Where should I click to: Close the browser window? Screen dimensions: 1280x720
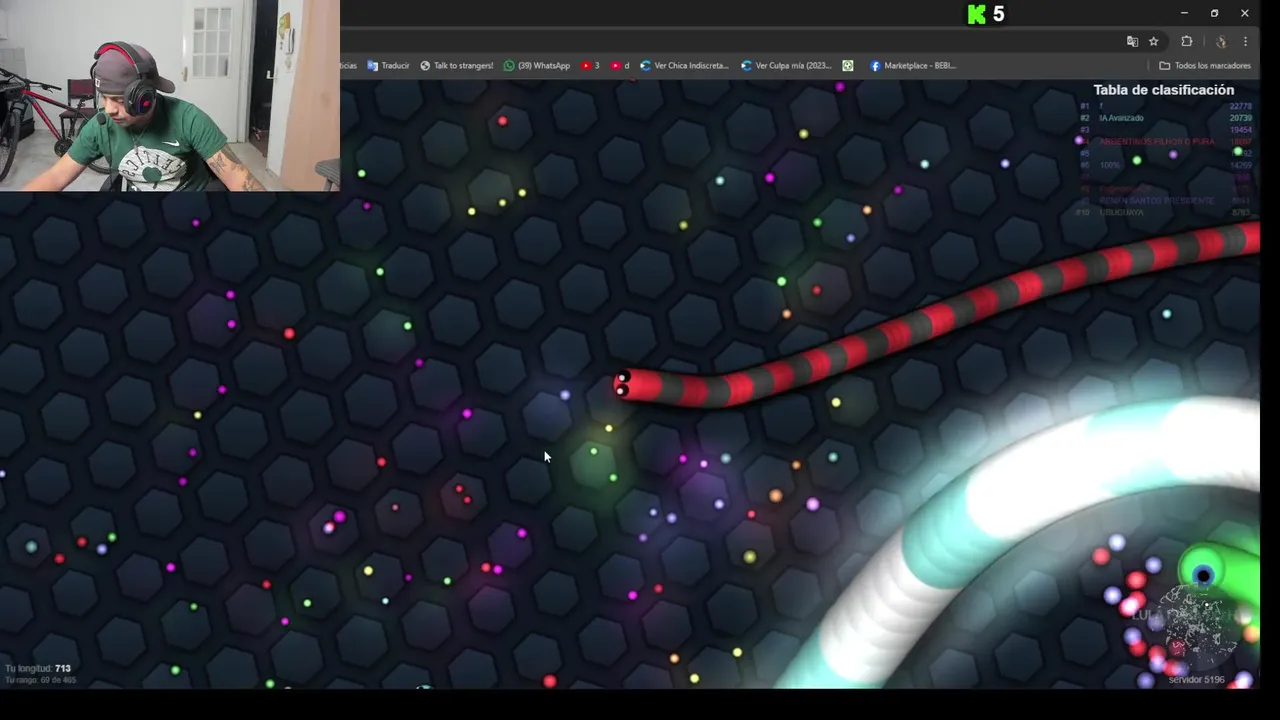click(x=1244, y=13)
